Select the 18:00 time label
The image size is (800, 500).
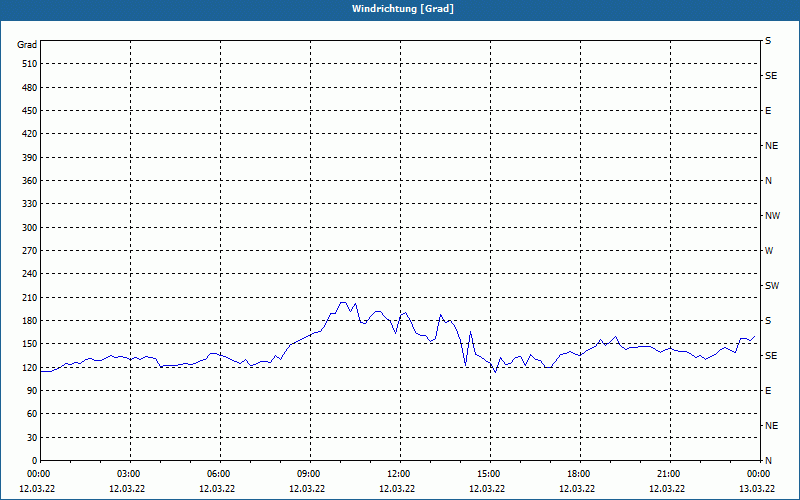coord(580,474)
